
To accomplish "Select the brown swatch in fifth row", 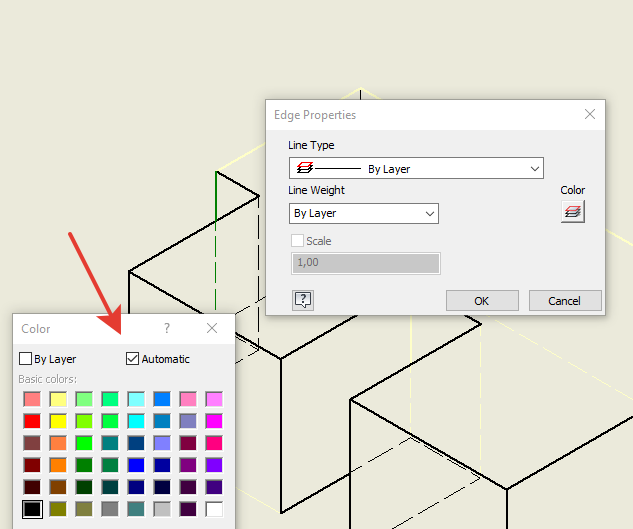I will click(58, 487).
